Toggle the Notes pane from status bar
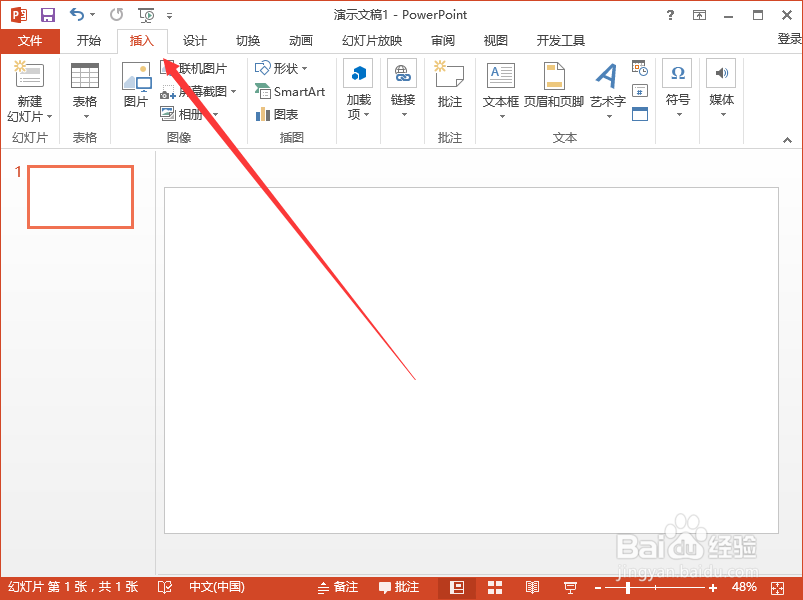803x600 pixels. tap(340, 587)
